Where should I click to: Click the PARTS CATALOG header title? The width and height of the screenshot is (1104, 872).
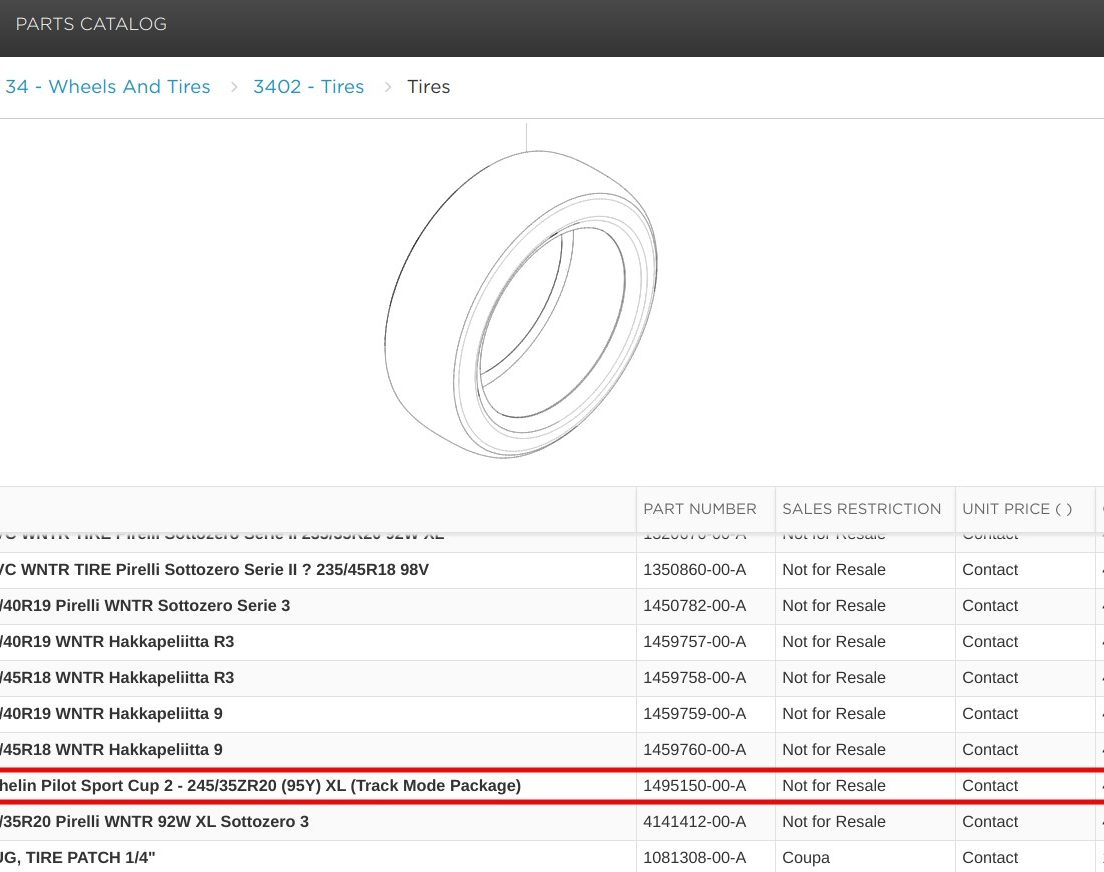click(x=91, y=24)
